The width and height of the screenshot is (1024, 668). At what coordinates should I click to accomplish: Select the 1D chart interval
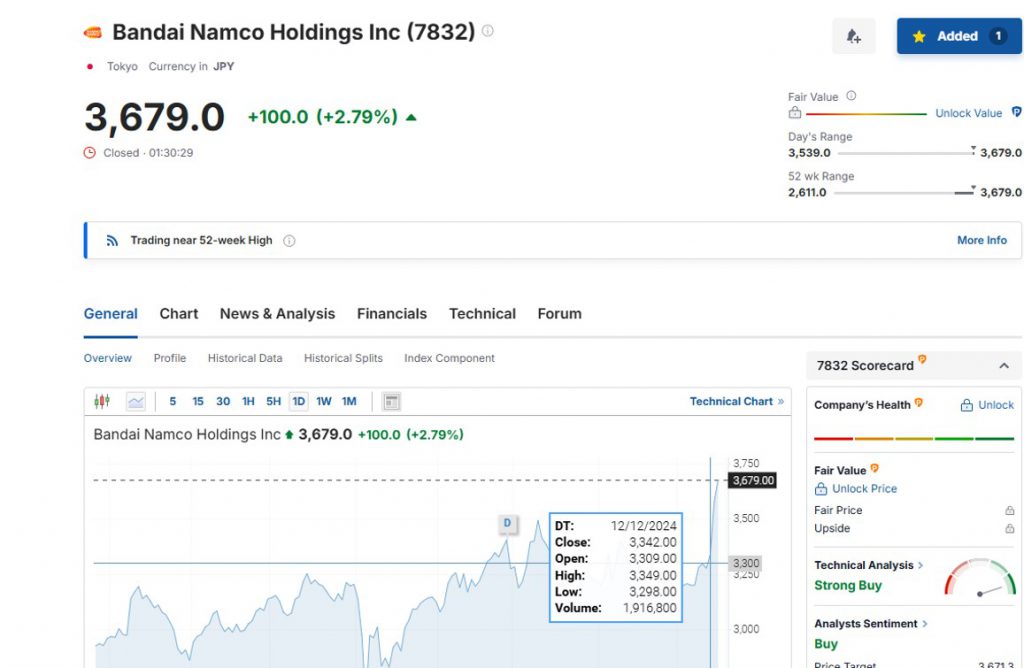pos(298,402)
